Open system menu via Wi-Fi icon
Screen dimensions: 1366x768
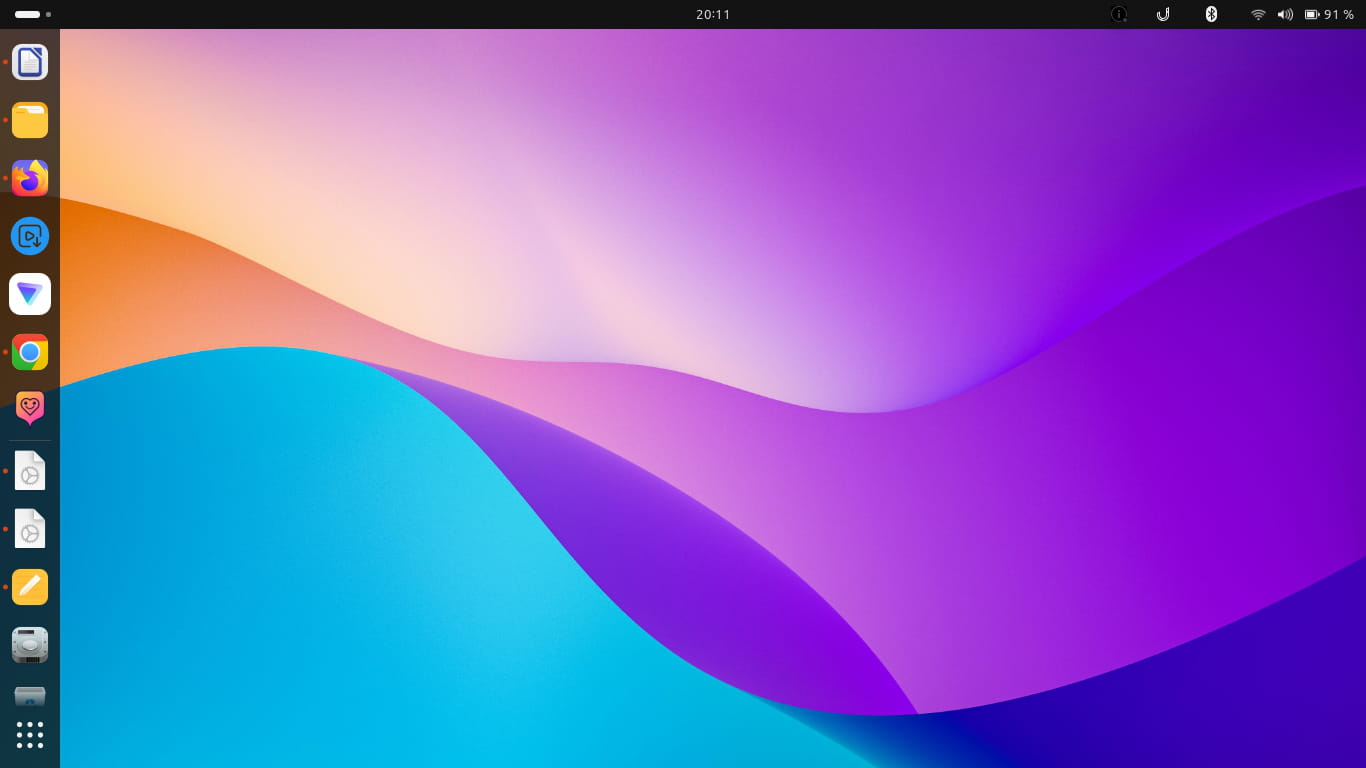click(1258, 14)
